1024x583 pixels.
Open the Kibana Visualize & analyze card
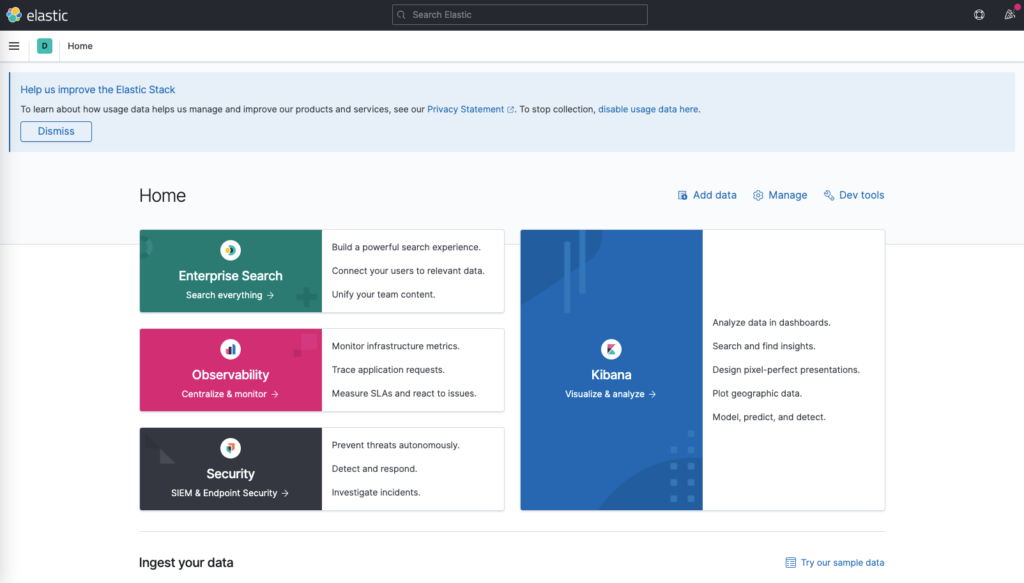(611, 394)
